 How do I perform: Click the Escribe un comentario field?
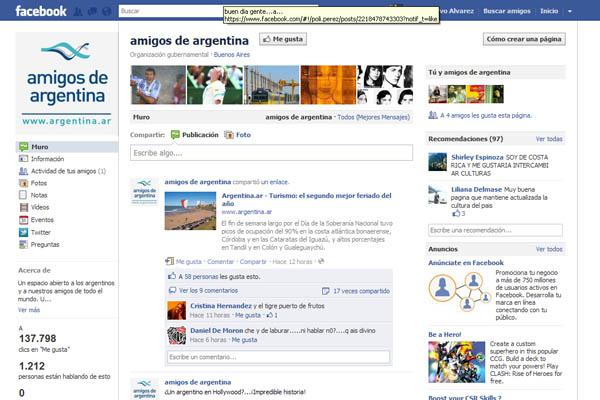[x=278, y=357]
